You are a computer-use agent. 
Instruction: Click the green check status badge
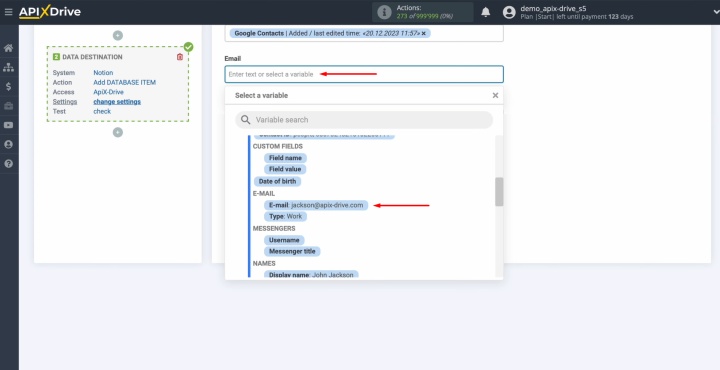coord(188,47)
